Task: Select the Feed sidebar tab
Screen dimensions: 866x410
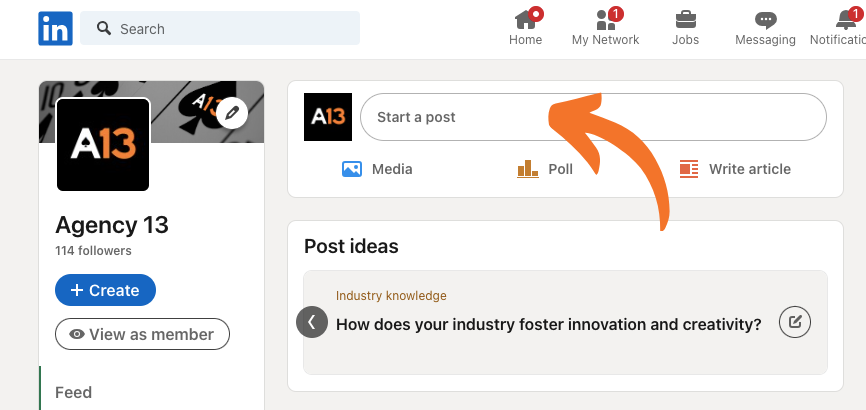Action: coord(73,392)
